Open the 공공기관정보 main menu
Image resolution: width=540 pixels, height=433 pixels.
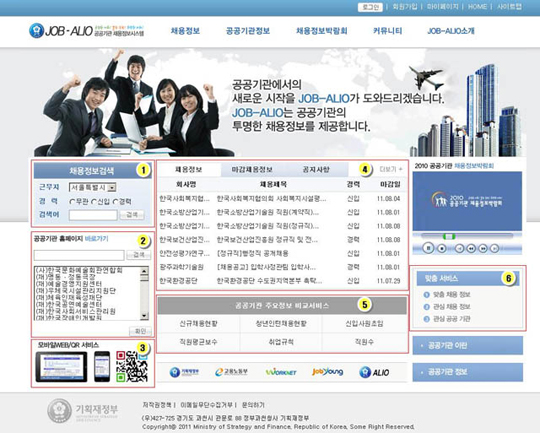pyautogui.click(x=248, y=31)
